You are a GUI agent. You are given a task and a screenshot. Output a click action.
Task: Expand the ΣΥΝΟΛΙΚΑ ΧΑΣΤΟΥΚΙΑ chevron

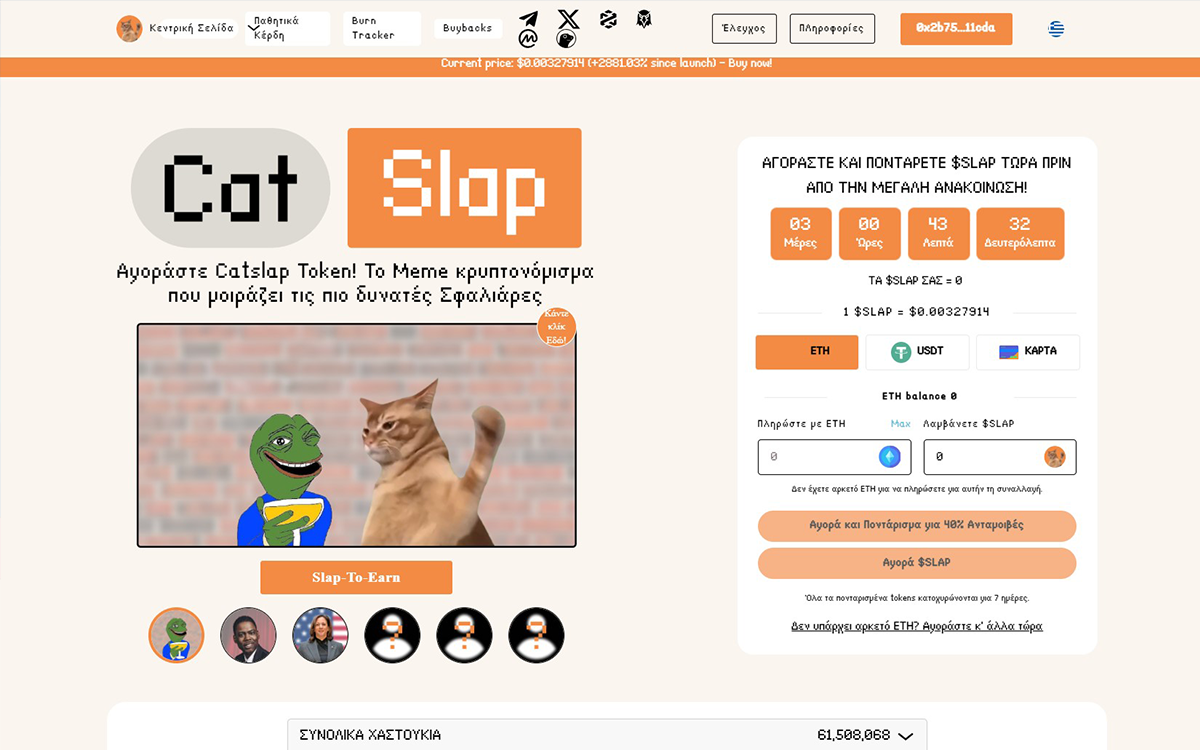(905, 736)
